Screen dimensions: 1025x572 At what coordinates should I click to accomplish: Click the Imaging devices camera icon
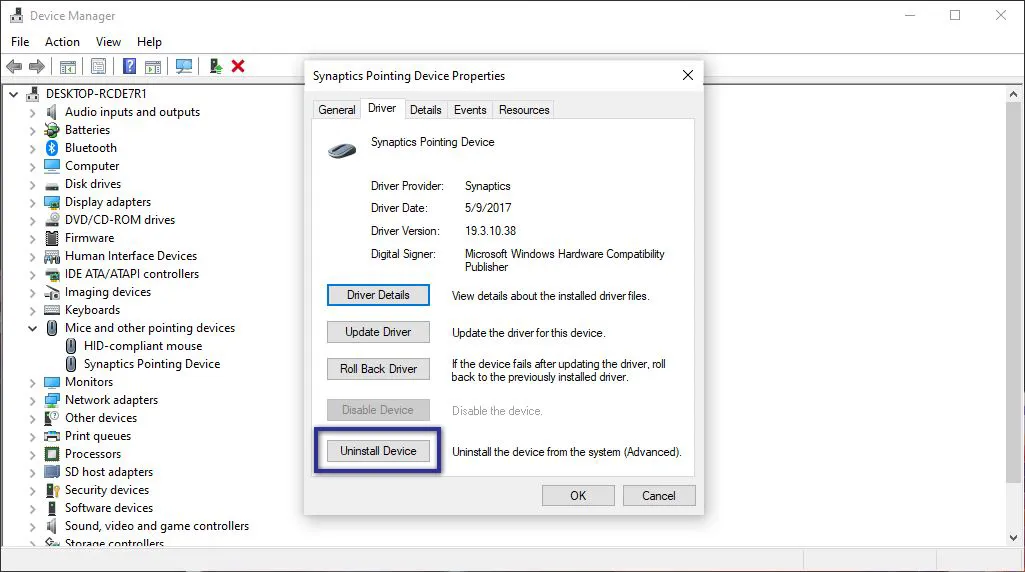click(52, 292)
